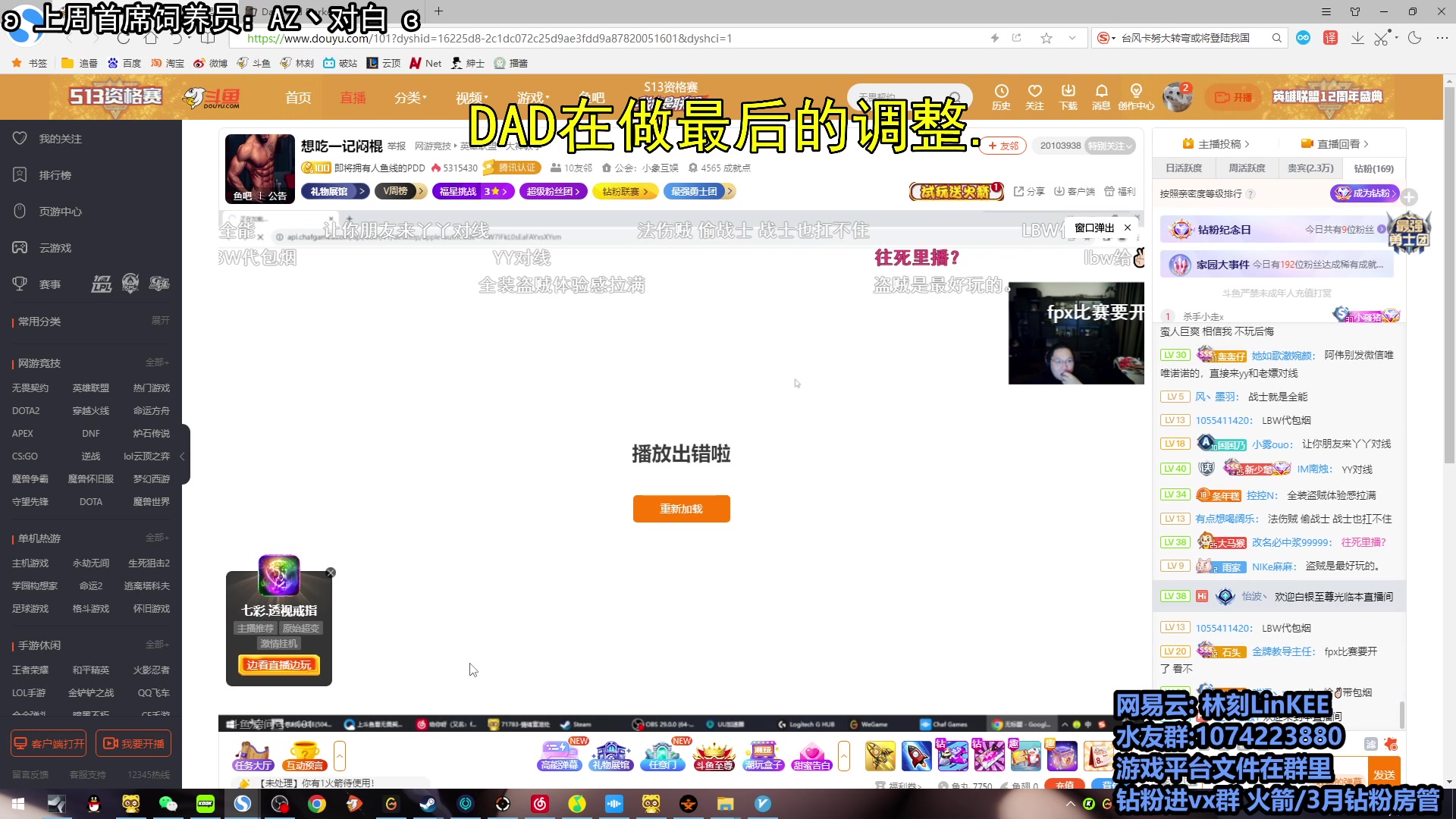Expand 游戏 dropdown in top navigation

coord(533,98)
